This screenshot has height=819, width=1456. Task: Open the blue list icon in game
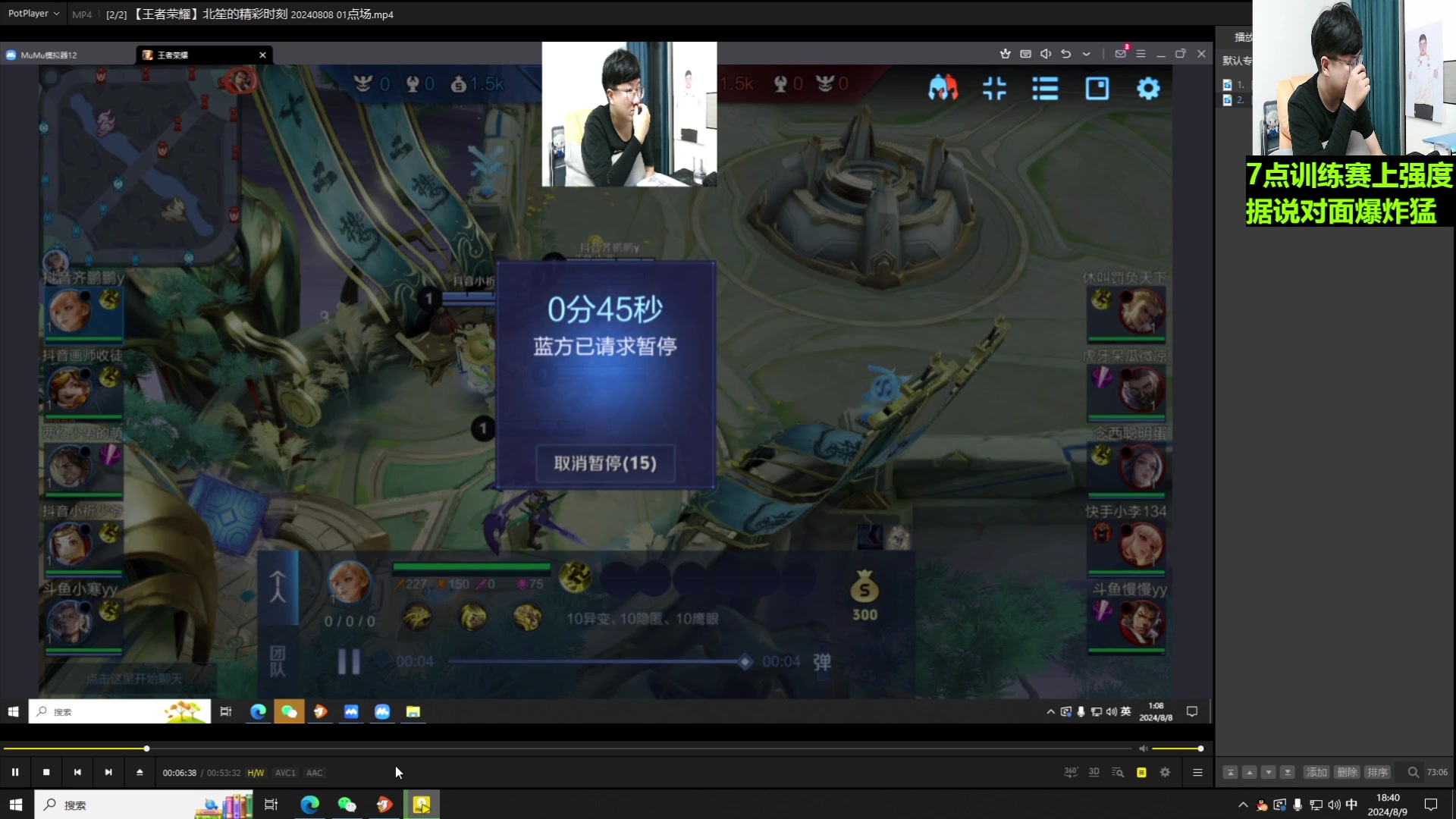click(1045, 88)
